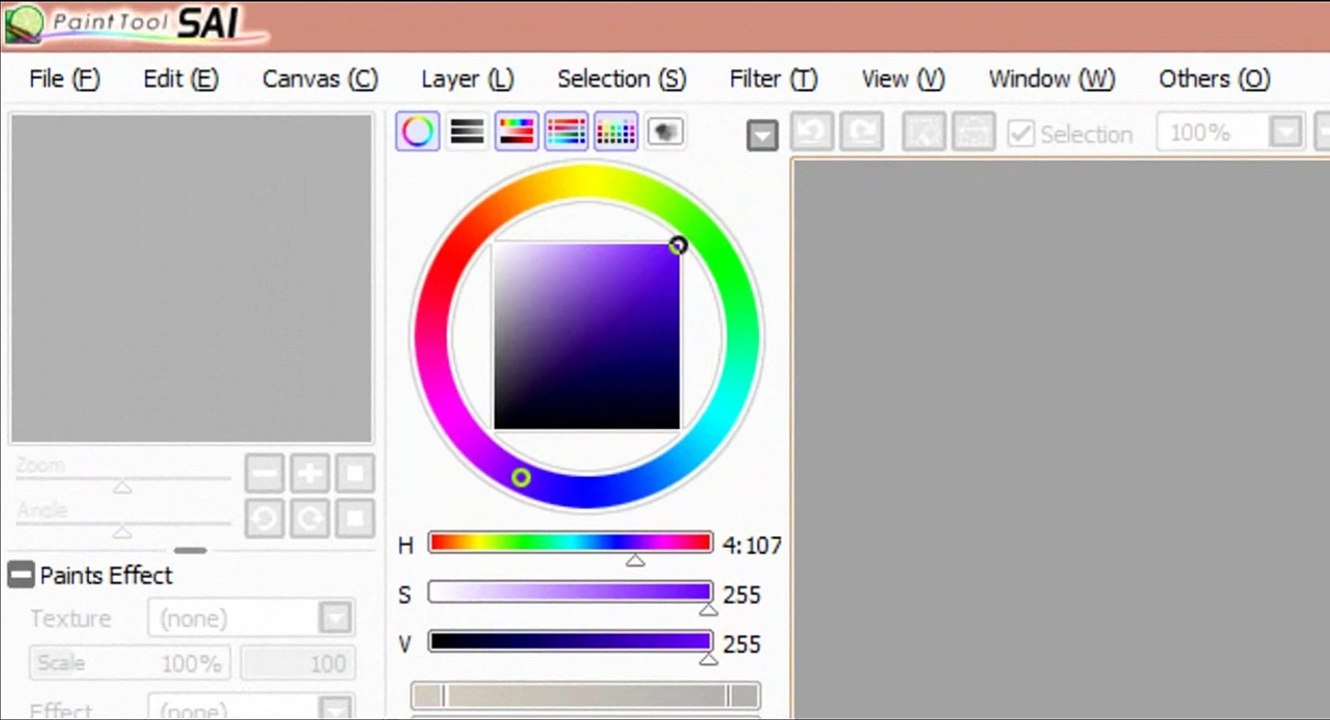Click the 100% zoom value field
Screen dimensions: 1330x720
[1213, 132]
